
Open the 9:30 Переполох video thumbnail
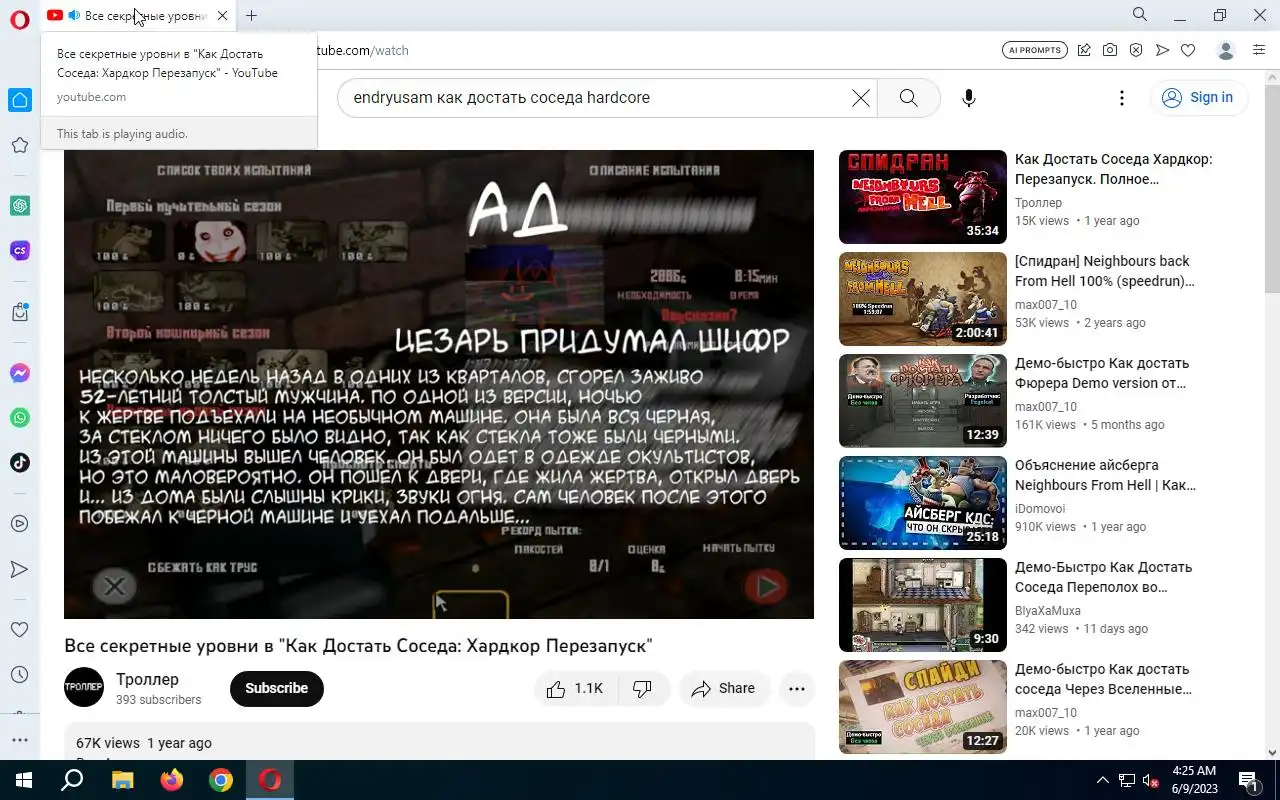(922, 605)
